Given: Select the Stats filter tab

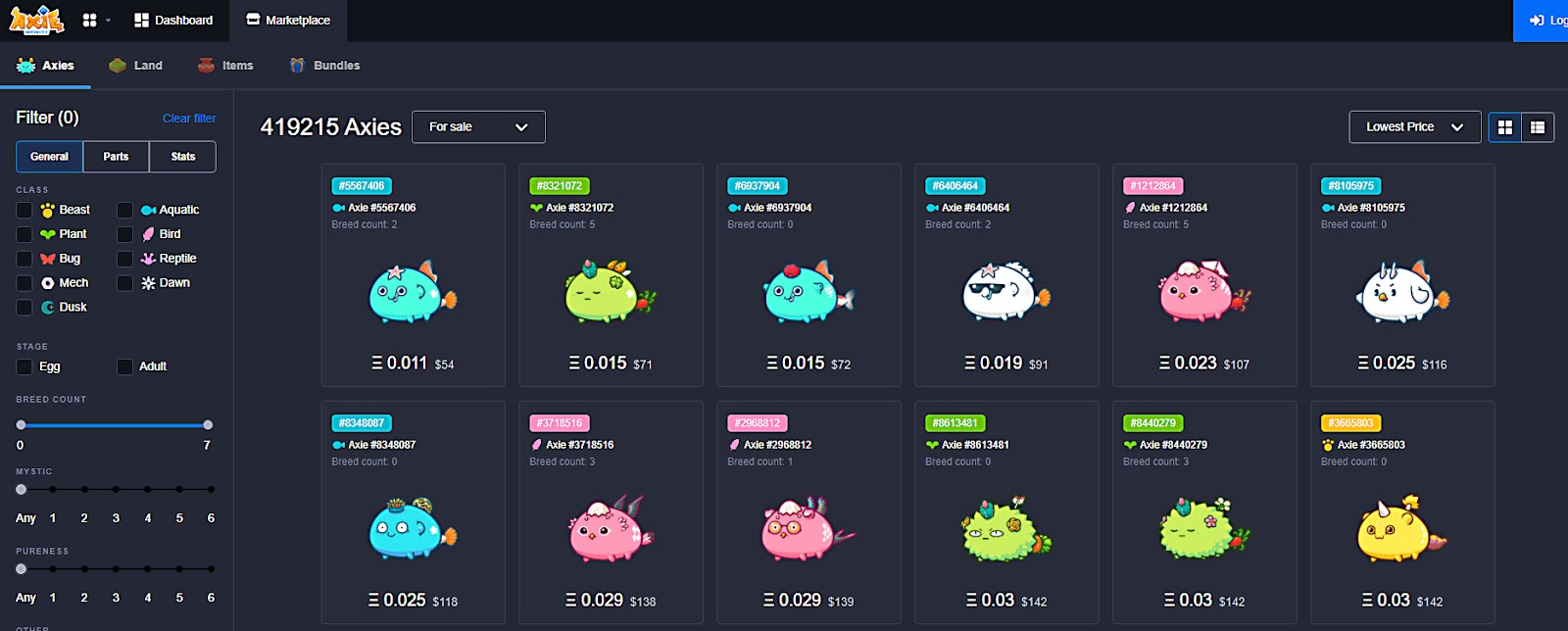Looking at the screenshot, I should [x=183, y=157].
